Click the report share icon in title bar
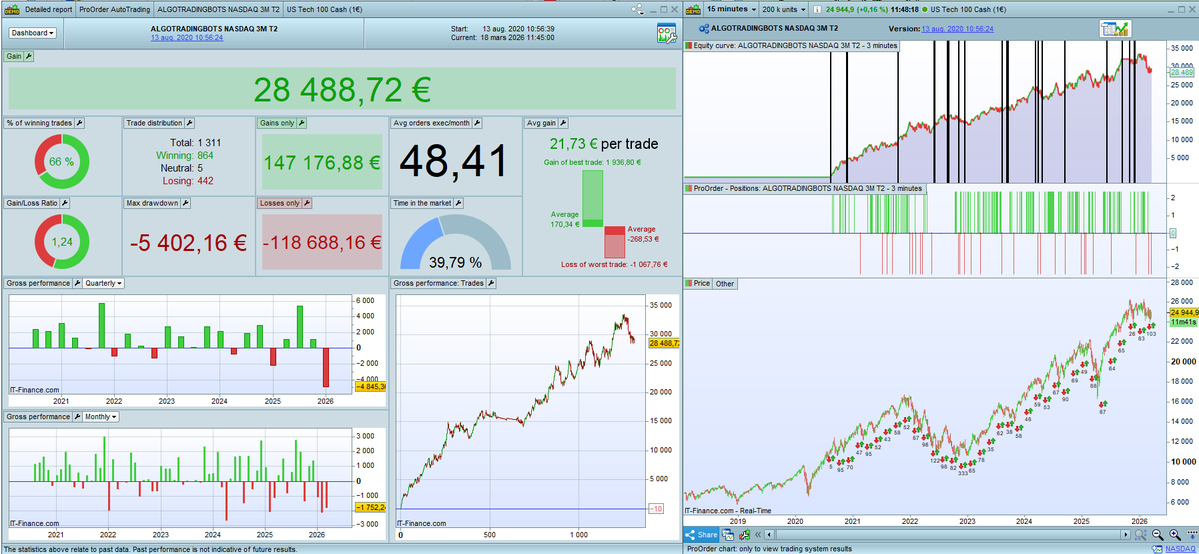1199x554 pixels. [x=636, y=9]
